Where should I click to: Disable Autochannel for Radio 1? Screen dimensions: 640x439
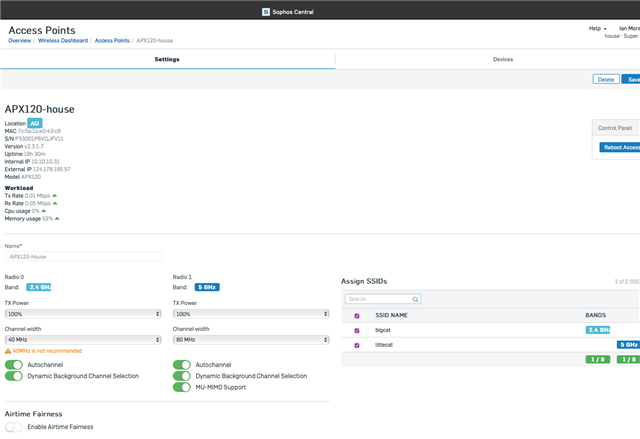(182, 365)
